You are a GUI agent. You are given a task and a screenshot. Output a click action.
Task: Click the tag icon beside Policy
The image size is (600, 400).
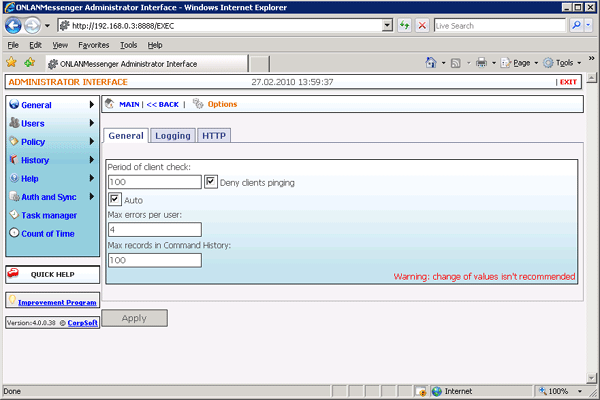[14, 141]
